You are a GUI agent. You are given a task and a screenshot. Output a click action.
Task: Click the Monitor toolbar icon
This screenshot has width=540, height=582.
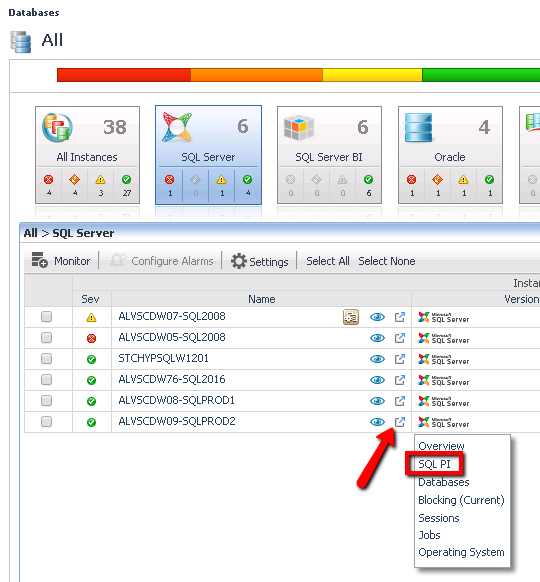pos(39,260)
